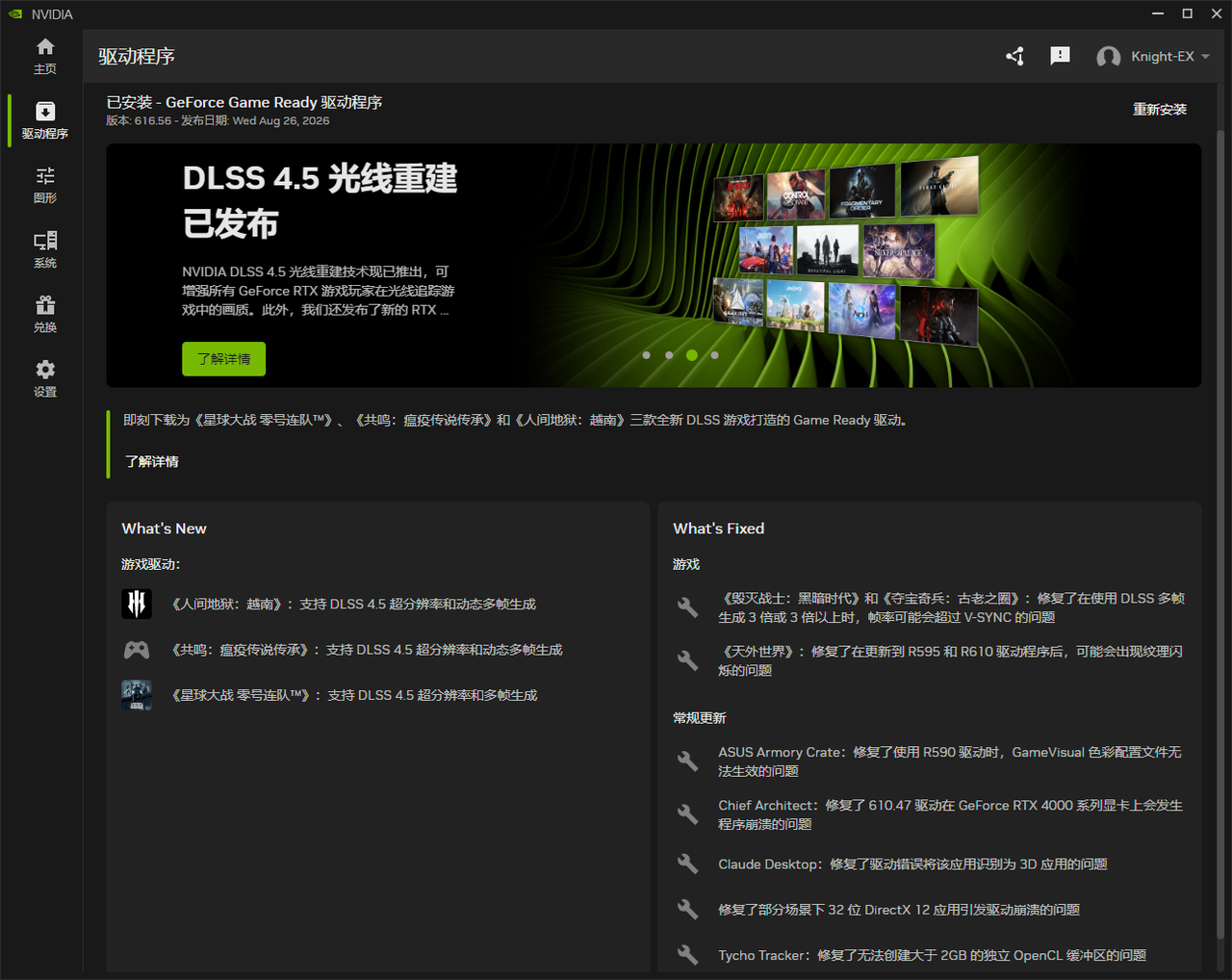Select the last banner carousel dot
Image resolution: width=1232 pixels, height=980 pixels.
click(714, 355)
